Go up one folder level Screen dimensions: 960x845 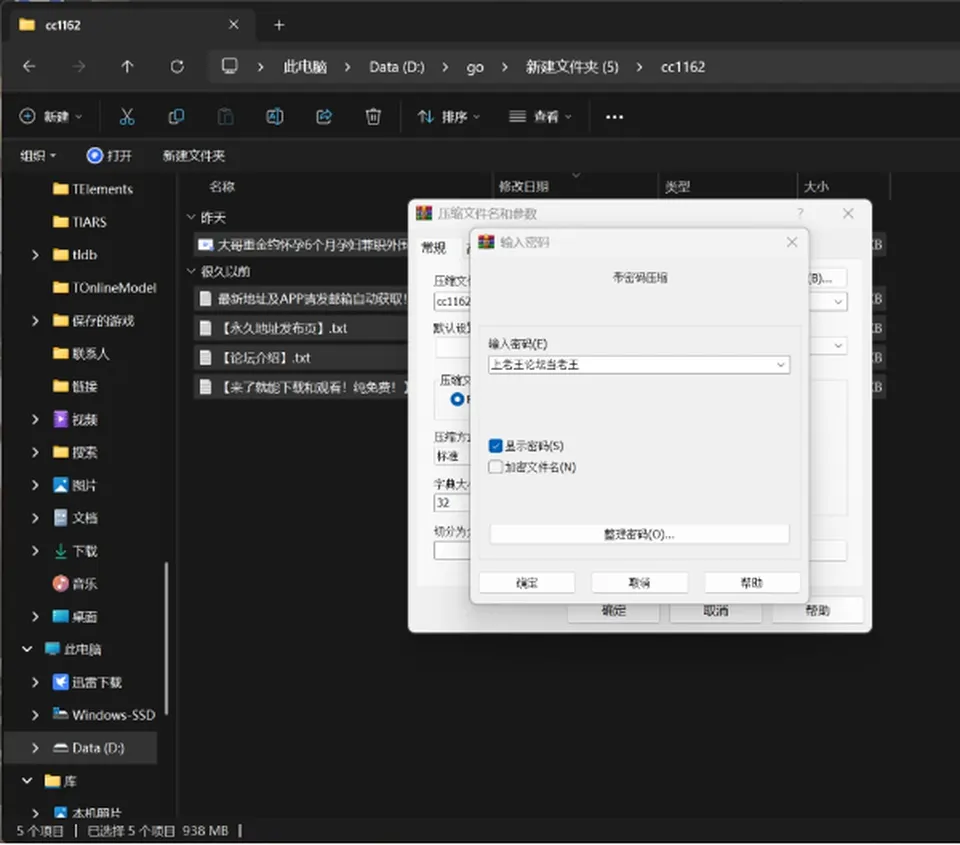pyautogui.click(x=127, y=66)
